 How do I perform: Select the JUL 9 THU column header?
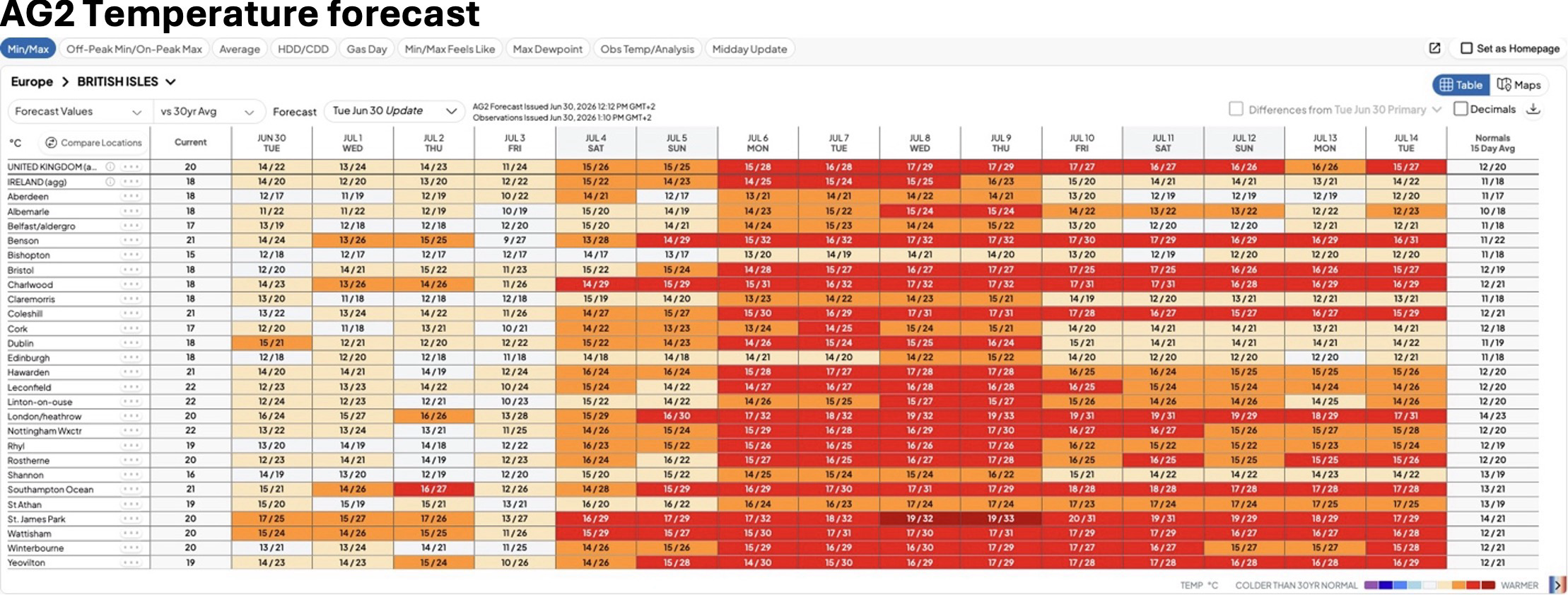(1001, 143)
